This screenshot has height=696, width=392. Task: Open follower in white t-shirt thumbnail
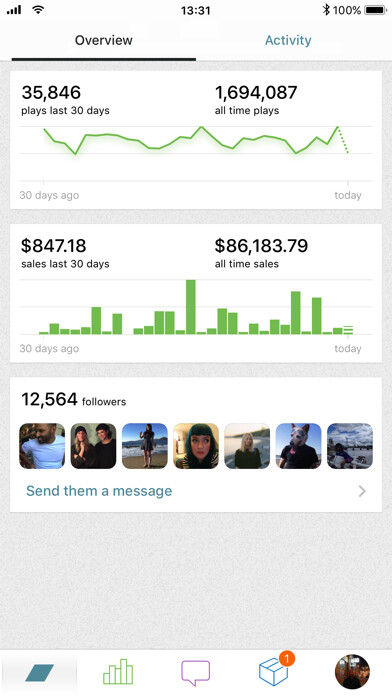(x=42, y=446)
